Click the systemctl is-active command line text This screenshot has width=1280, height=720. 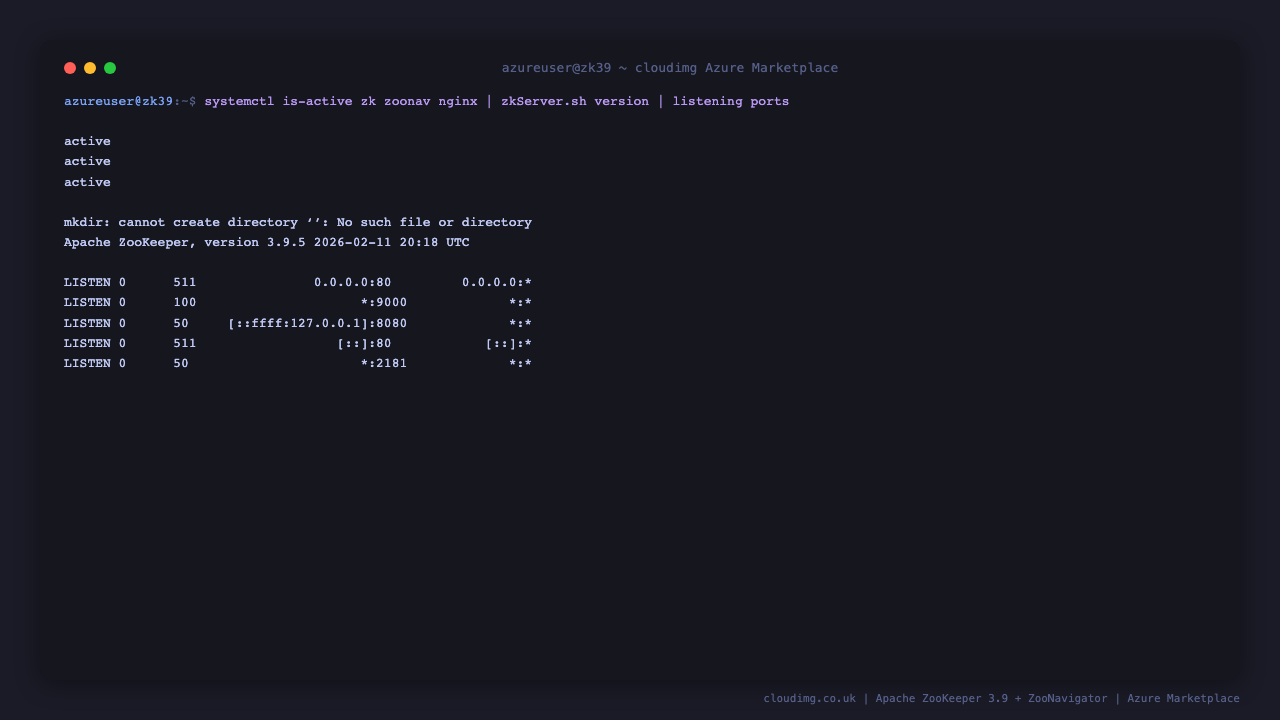coord(497,101)
